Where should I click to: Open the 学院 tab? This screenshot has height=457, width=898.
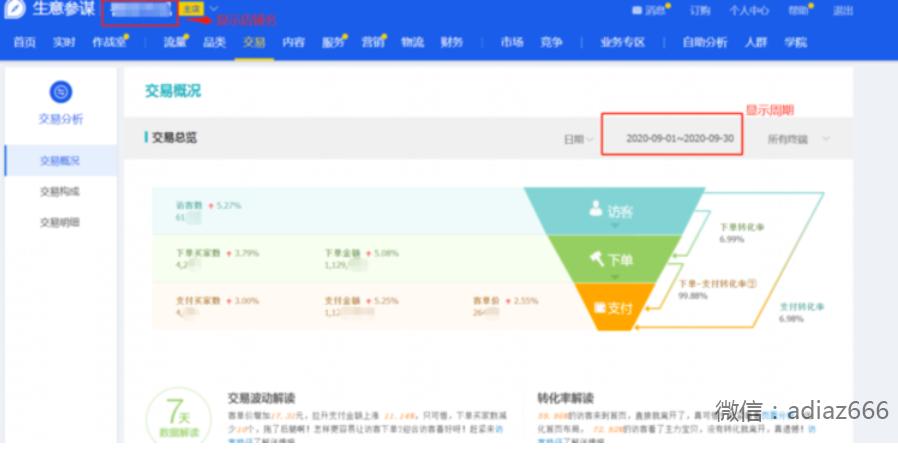tap(795, 42)
